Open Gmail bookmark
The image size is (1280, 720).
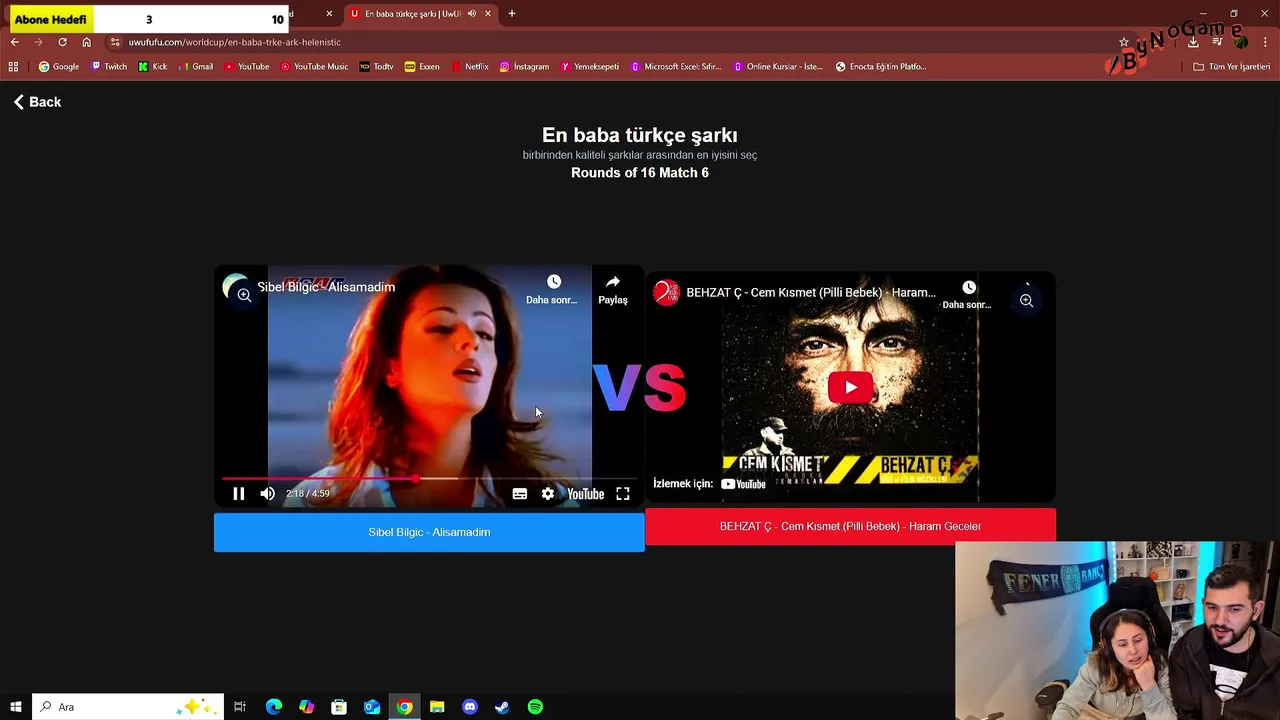pyautogui.click(x=196, y=67)
